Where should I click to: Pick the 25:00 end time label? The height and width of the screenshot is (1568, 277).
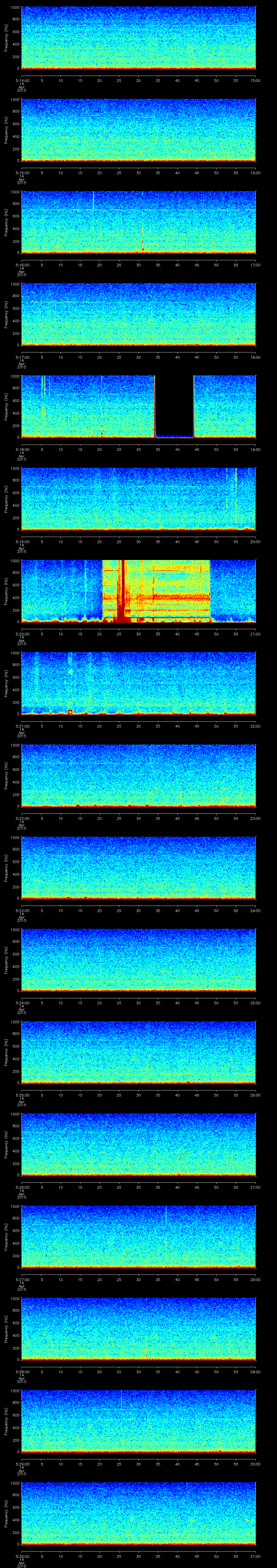pos(256,1003)
